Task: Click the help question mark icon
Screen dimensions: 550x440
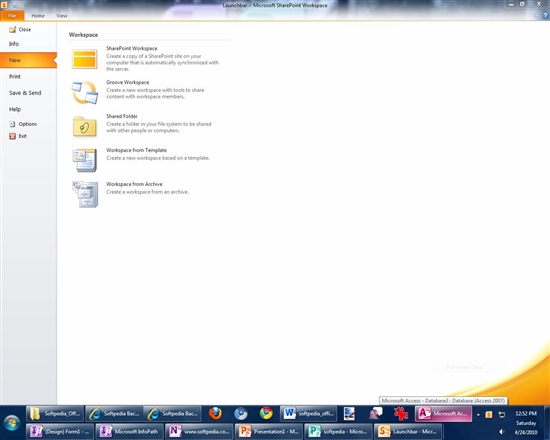Action: pyautogui.click(x=545, y=15)
